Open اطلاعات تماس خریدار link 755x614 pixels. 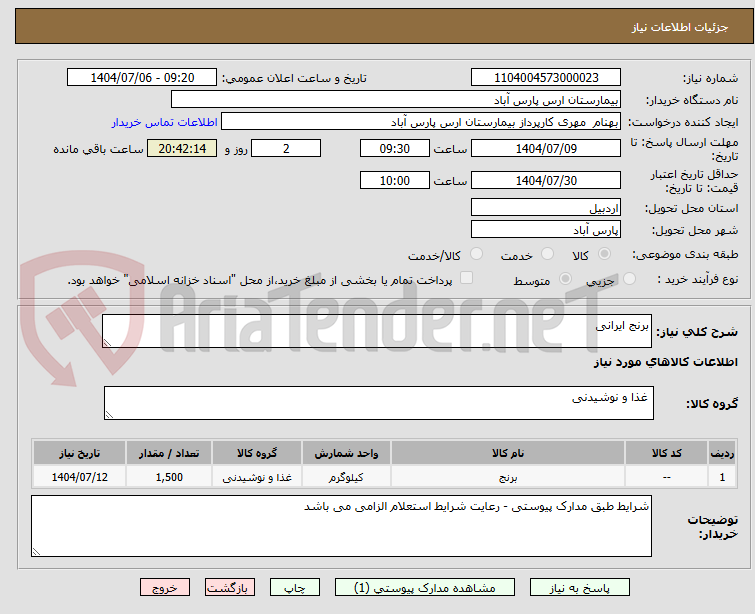(165, 122)
